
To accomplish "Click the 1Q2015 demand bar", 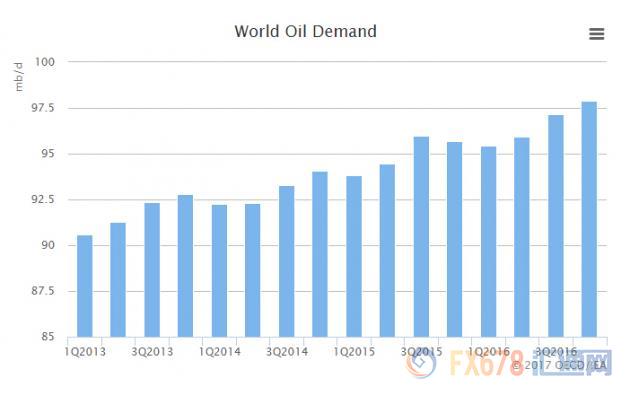I will click(354, 256).
